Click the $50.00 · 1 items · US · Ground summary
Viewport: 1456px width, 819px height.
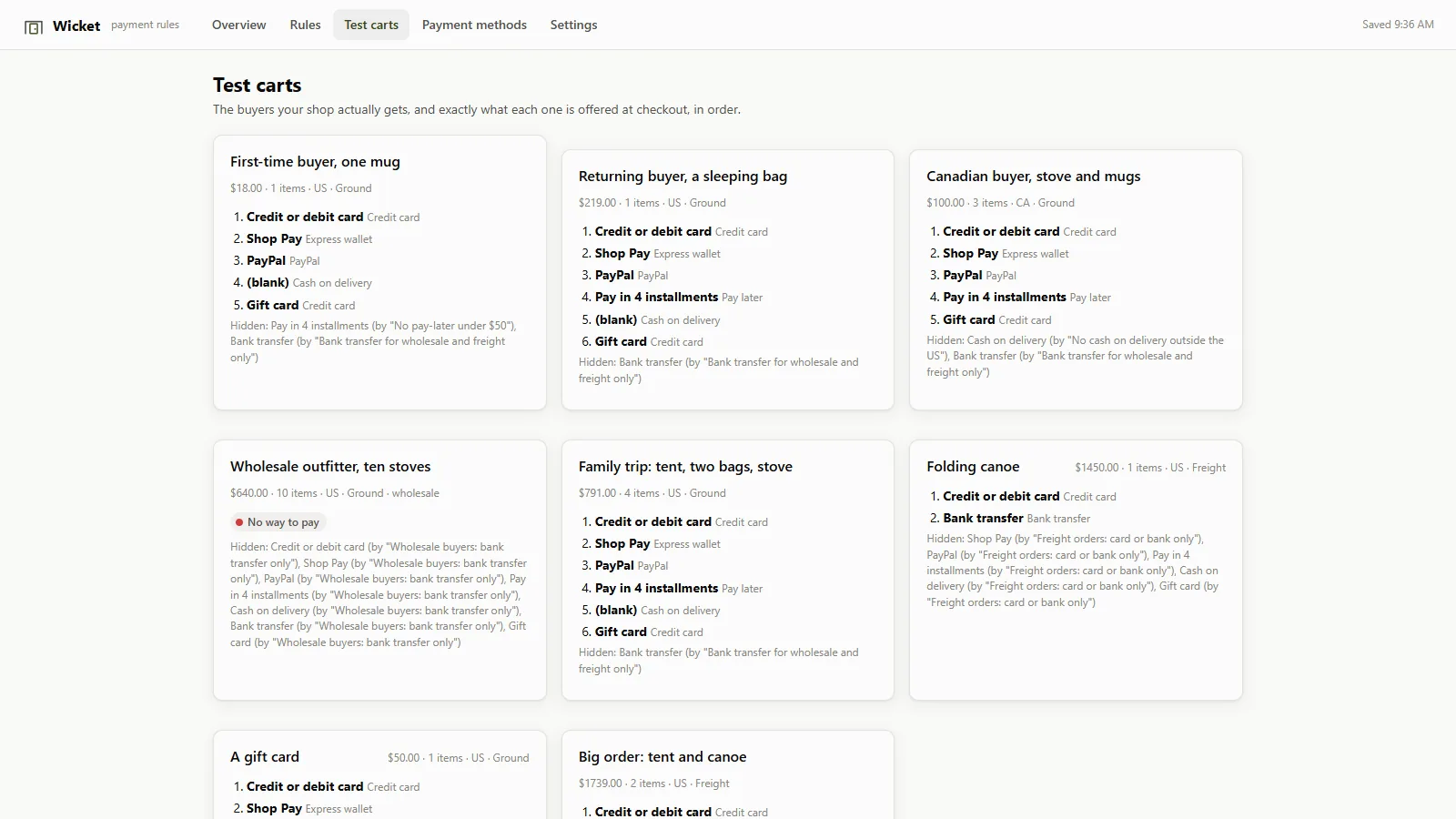coord(458,758)
